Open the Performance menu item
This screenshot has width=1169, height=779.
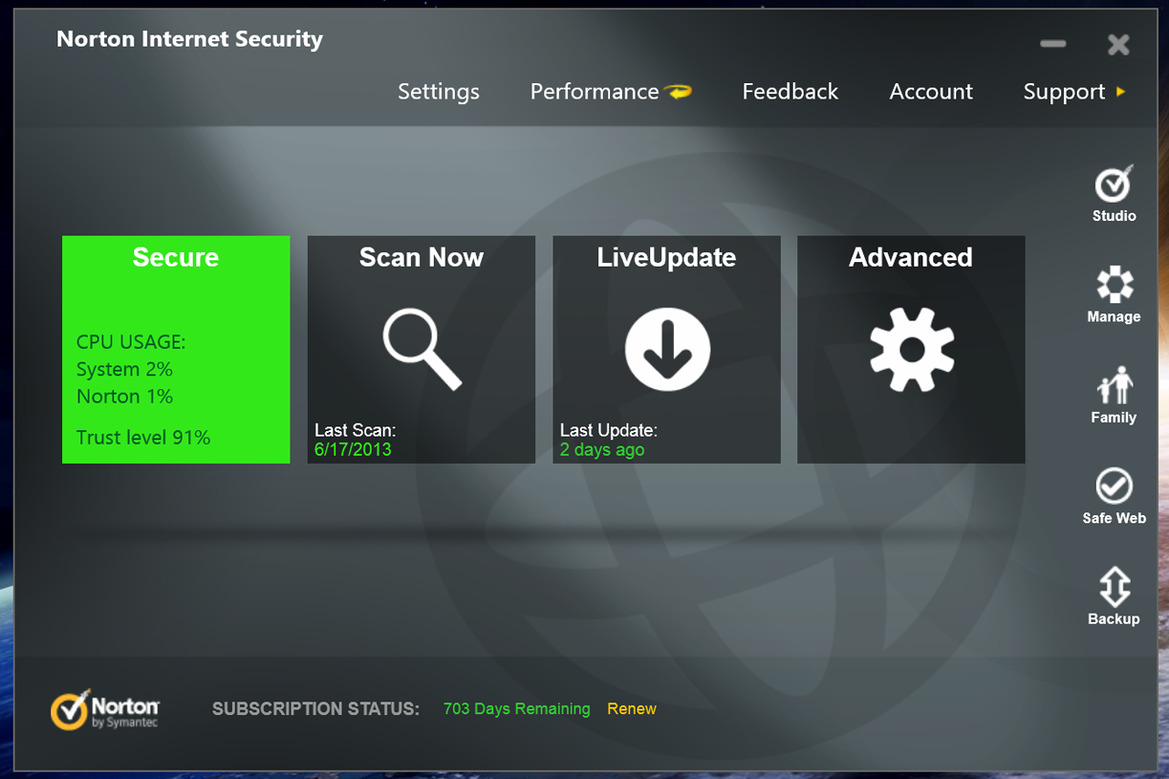point(594,92)
